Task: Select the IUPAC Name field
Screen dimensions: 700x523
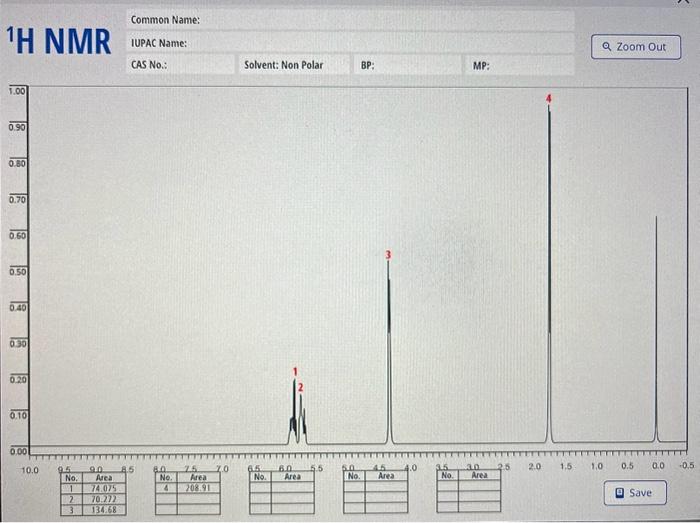Action: pos(350,43)
